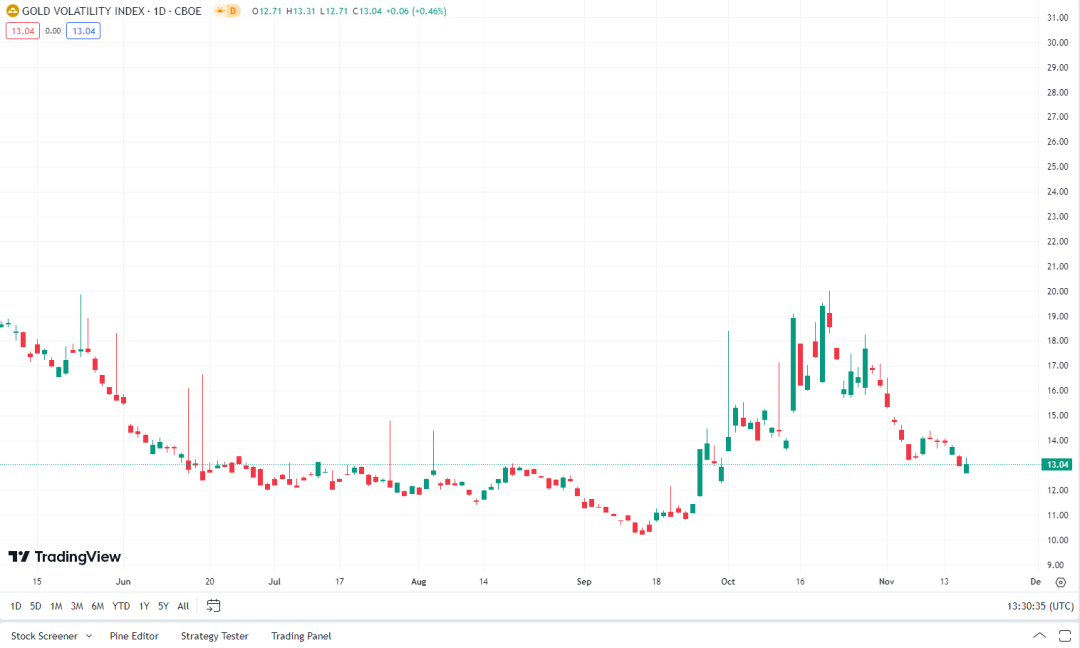Maximize the bottom panel icon
1080x648 pixels.
click(x=1065, y=636)
